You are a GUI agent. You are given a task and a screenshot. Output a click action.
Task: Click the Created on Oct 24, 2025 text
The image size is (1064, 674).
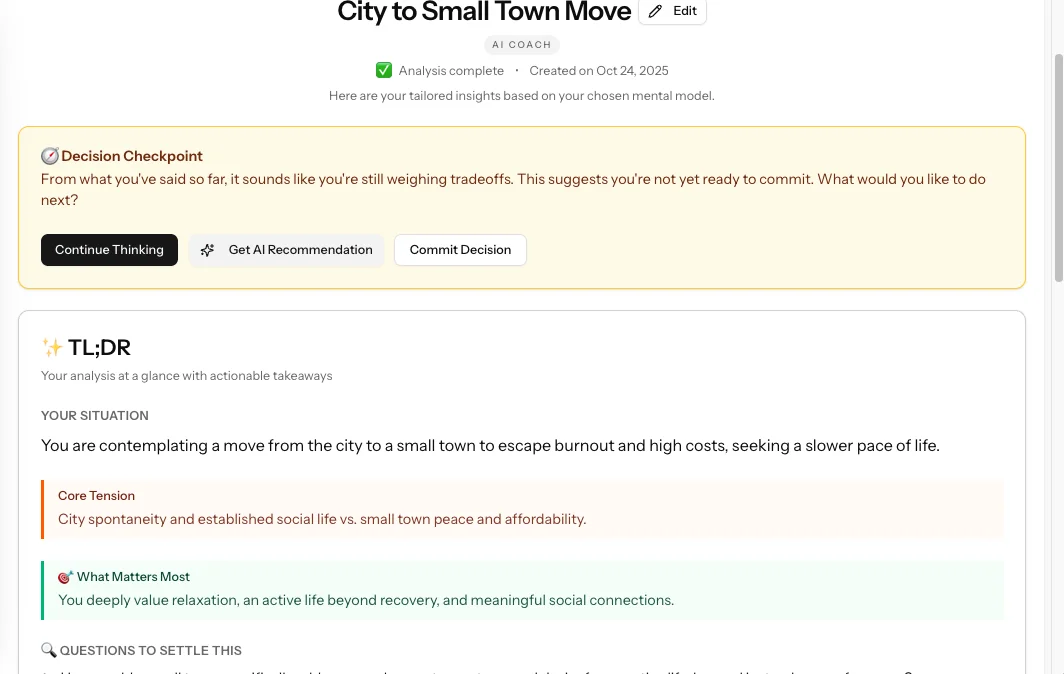[598, 70]
